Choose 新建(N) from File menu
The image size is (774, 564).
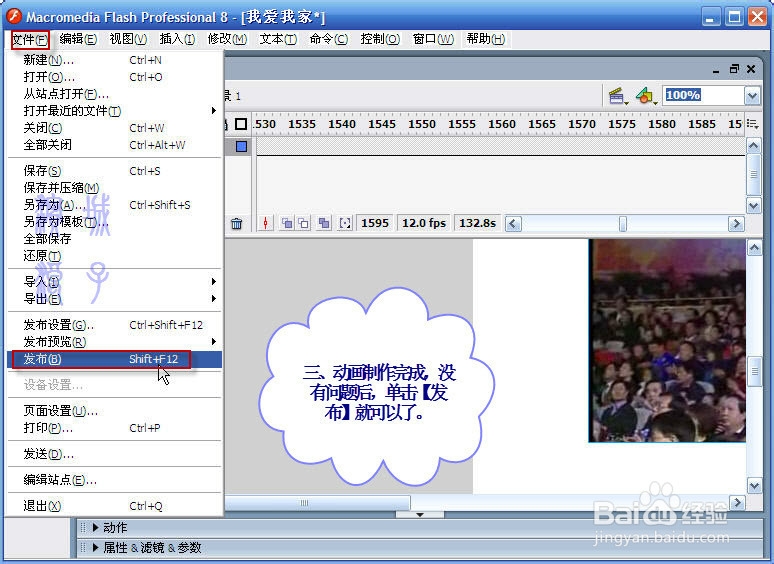tap(115, 60)
